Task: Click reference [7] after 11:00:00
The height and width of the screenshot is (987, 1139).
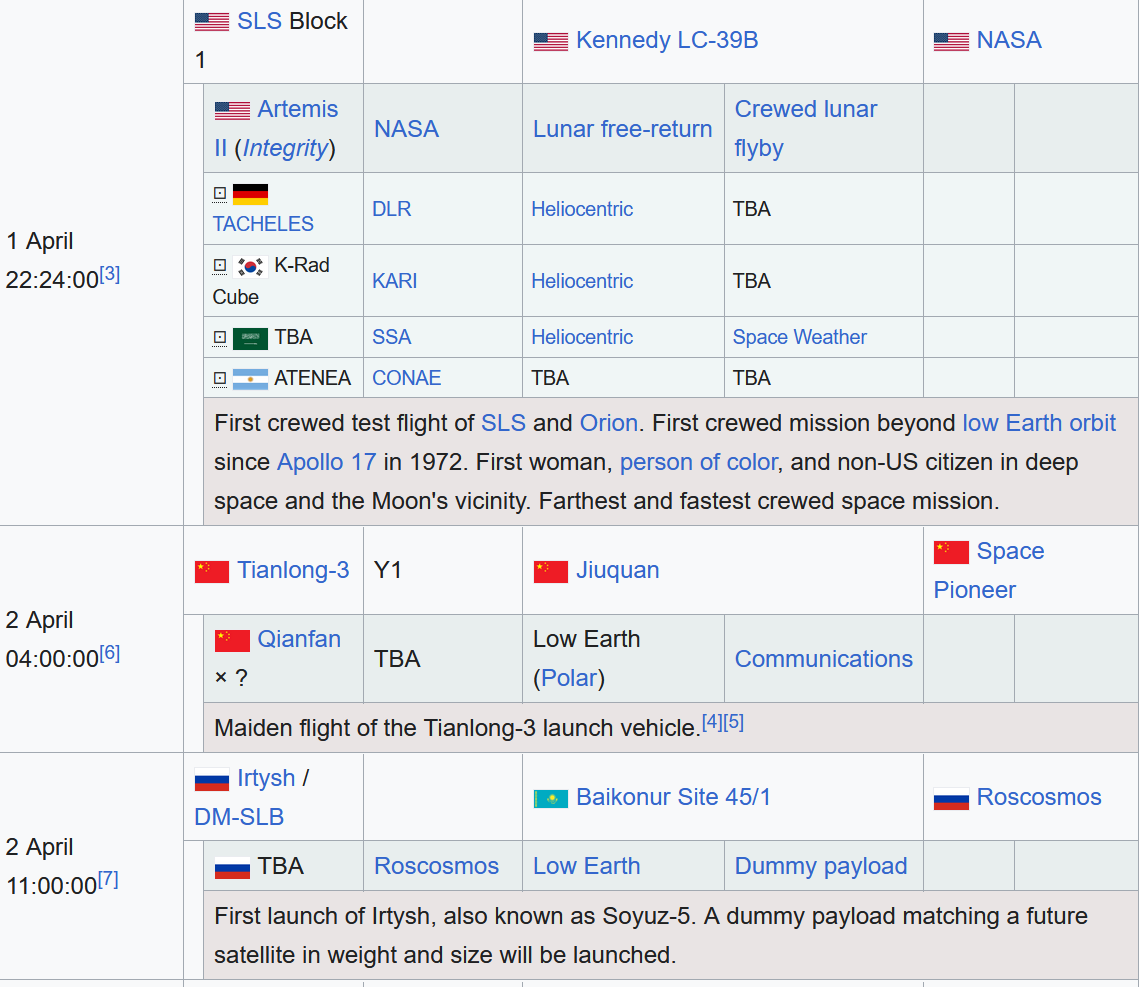Action: click(x=108, y=880)
